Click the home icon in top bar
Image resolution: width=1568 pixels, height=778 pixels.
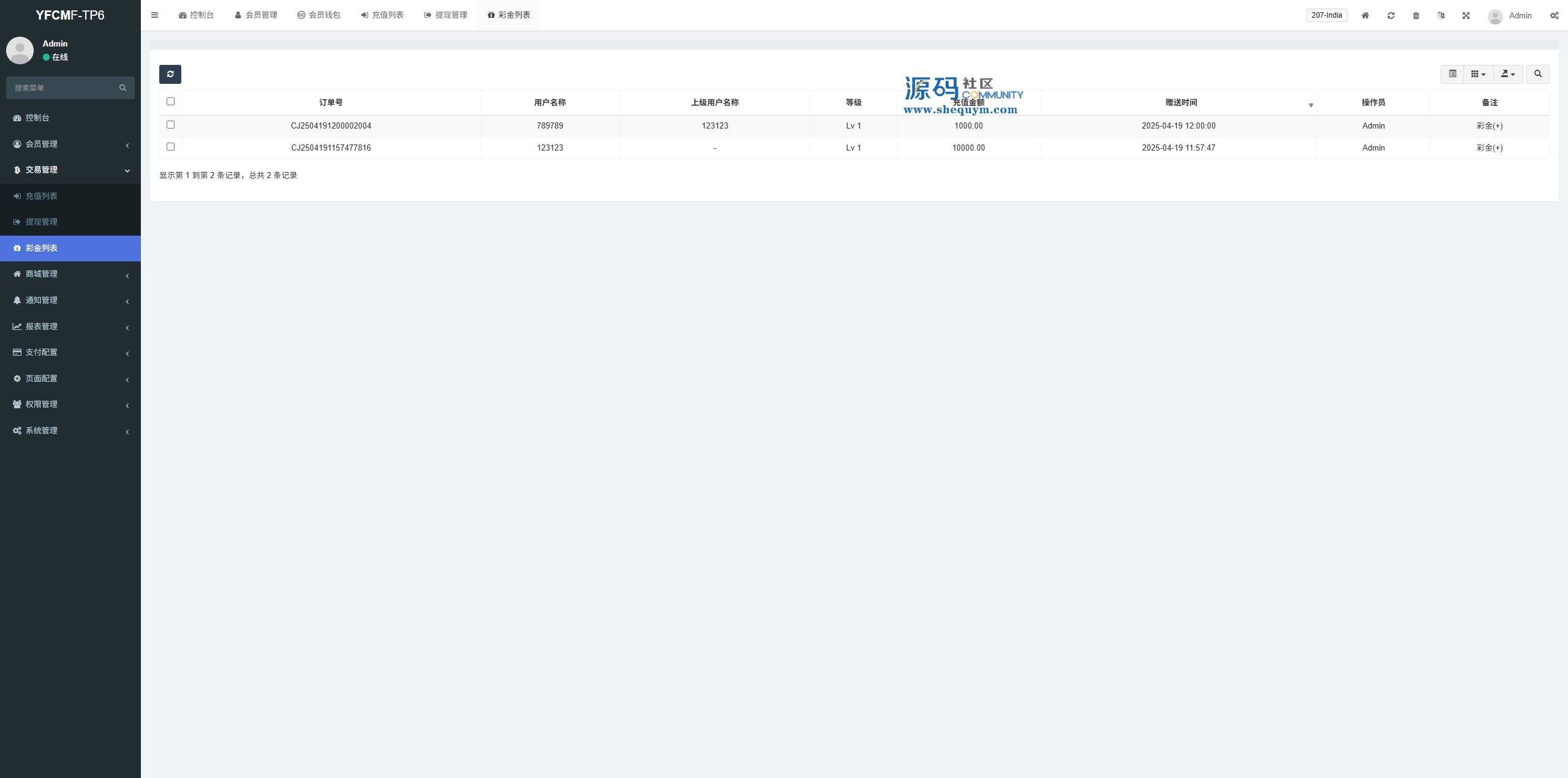[1365, 15]
